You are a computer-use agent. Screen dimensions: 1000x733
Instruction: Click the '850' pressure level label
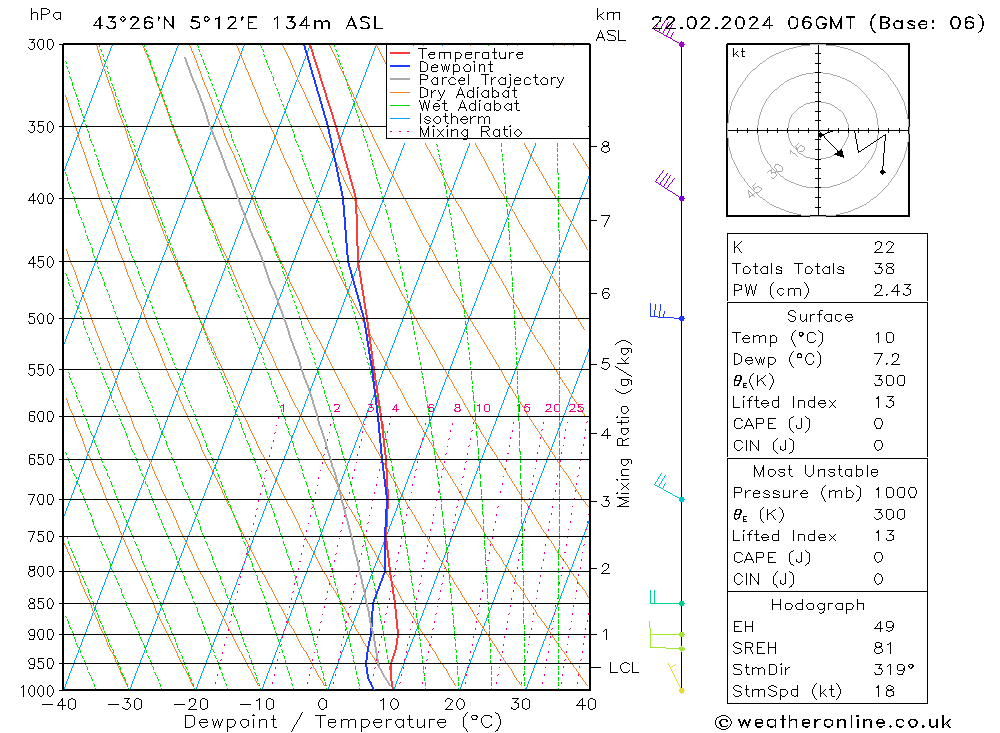[42, 603]
